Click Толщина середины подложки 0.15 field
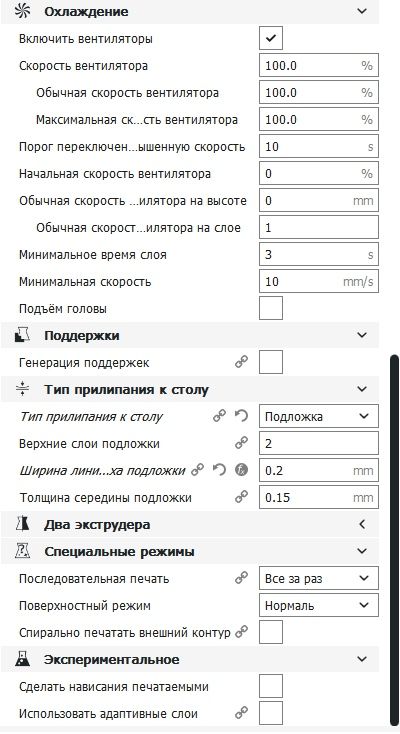The image size is (400, 734). pyautogui.click(x=319, y=497)
